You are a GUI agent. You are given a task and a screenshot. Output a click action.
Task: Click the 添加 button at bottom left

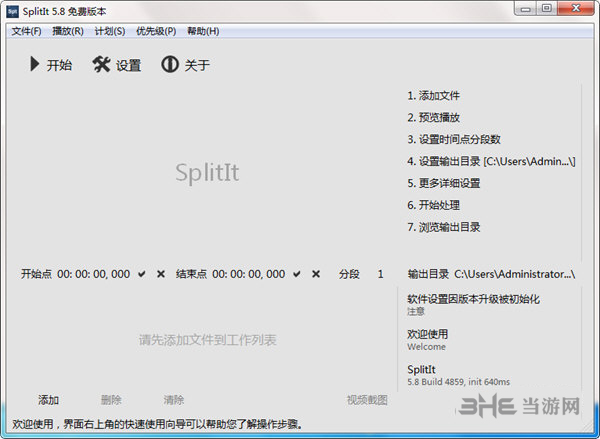(48, 400)
